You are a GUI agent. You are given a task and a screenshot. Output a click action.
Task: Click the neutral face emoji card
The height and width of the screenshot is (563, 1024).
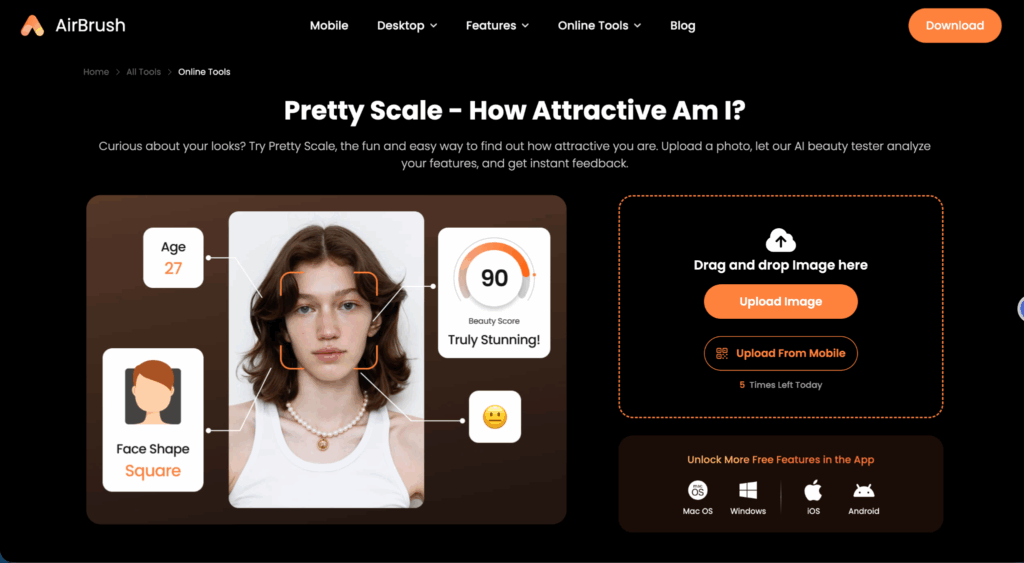[x=495, y=417]
